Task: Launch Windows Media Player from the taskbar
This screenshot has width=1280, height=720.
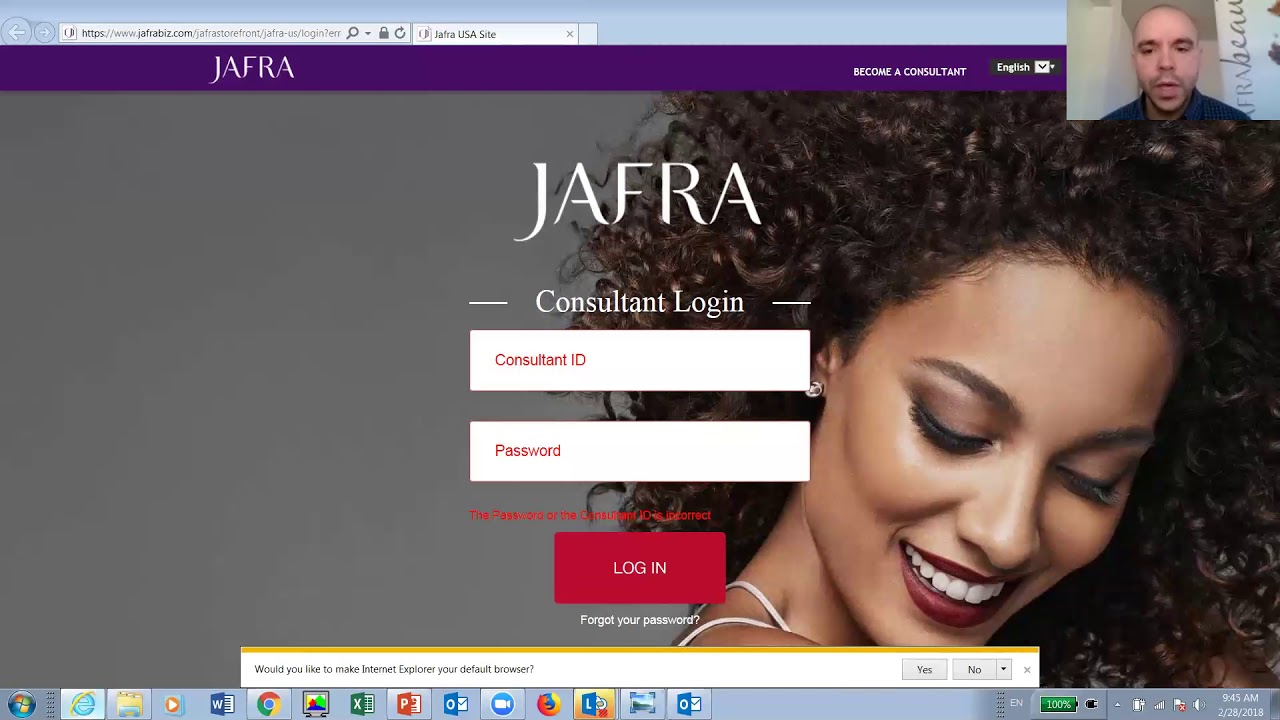Action: [172, 705]
